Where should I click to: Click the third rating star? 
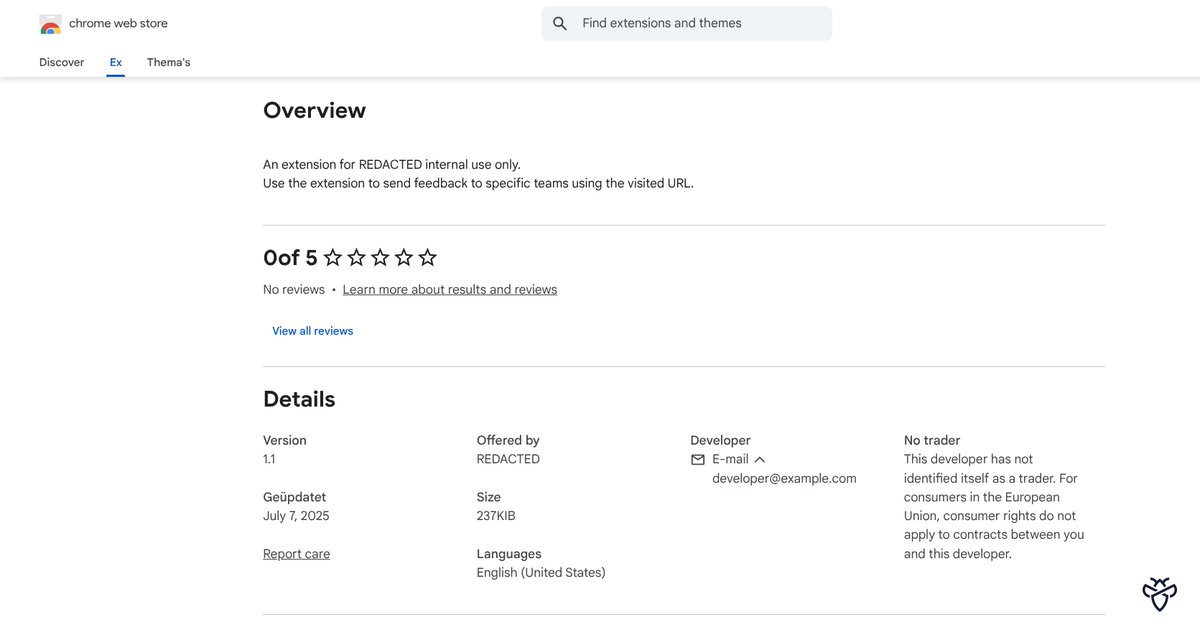(x=380, y=258)
